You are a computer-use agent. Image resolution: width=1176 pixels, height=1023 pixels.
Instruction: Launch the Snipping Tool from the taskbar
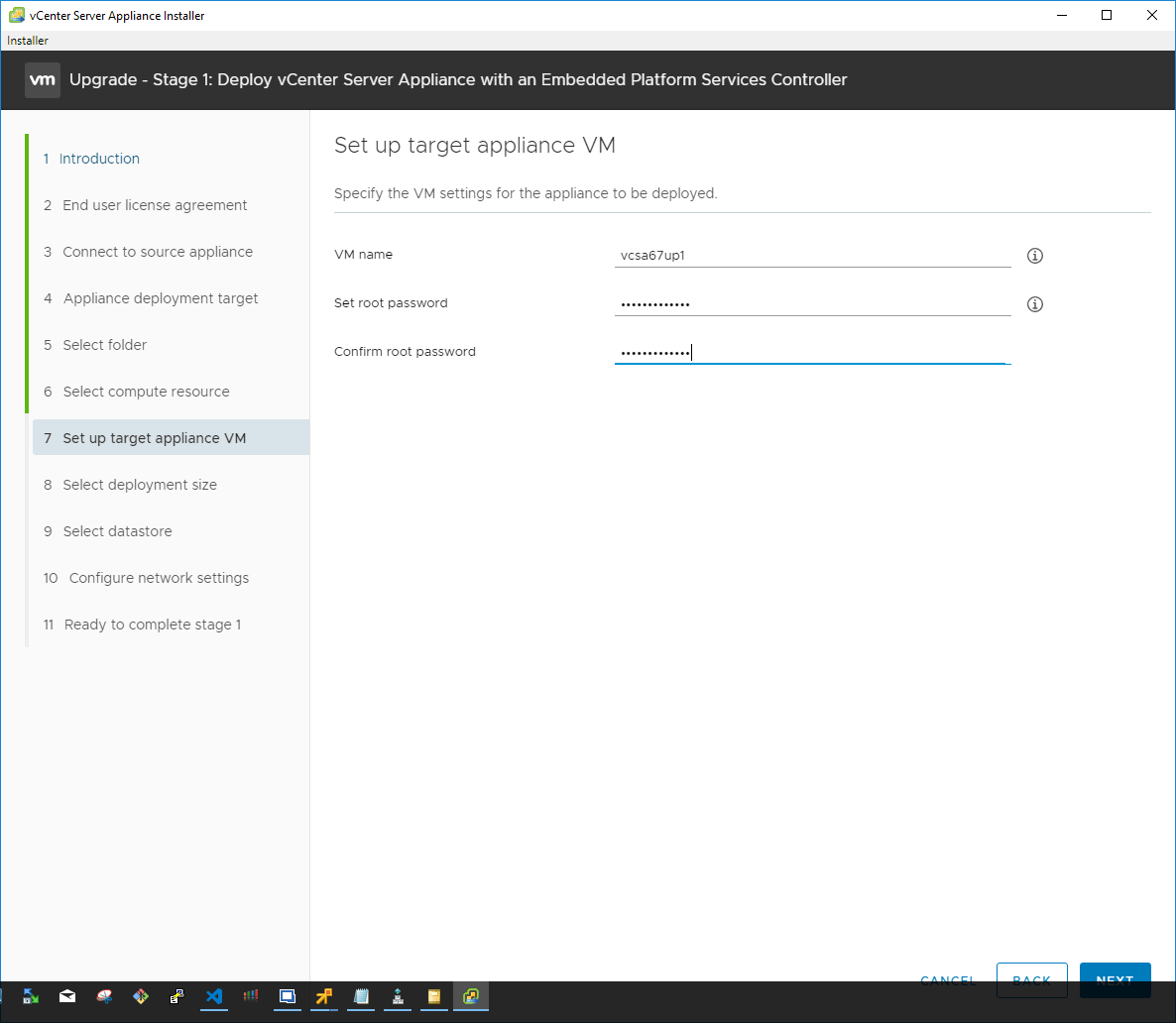point(104,996)
